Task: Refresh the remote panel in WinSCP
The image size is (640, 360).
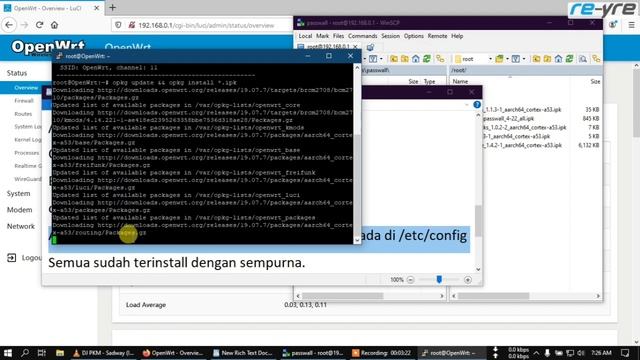Action: 569,59
